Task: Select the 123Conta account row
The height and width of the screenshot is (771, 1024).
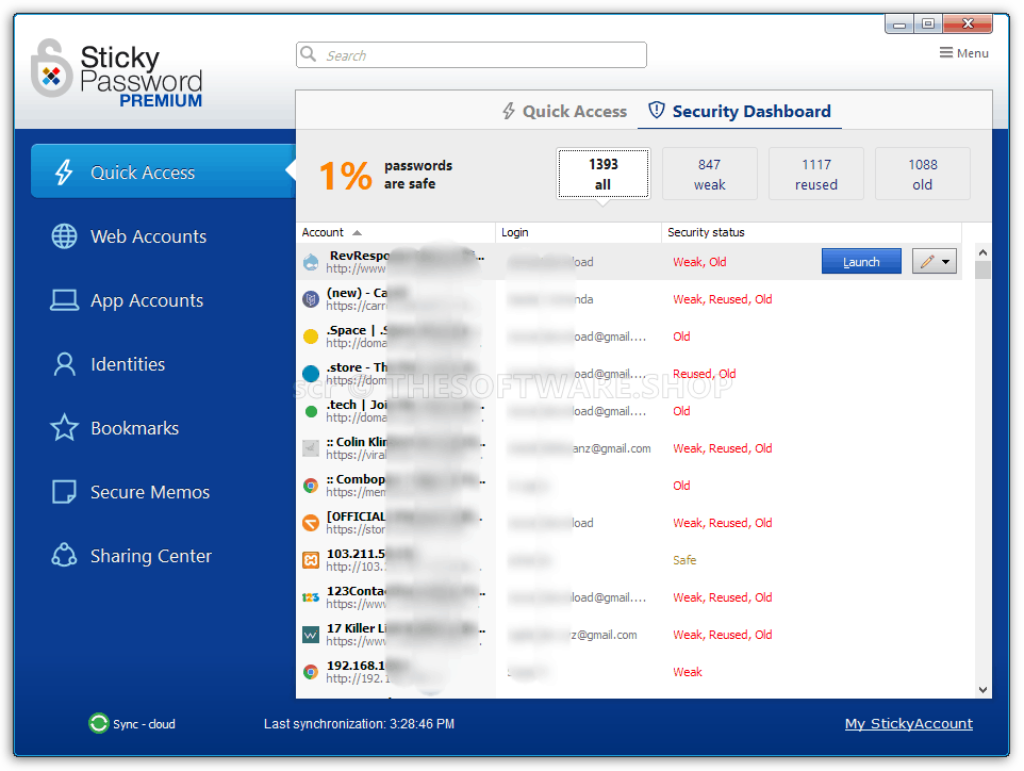Action: point(629,597)
